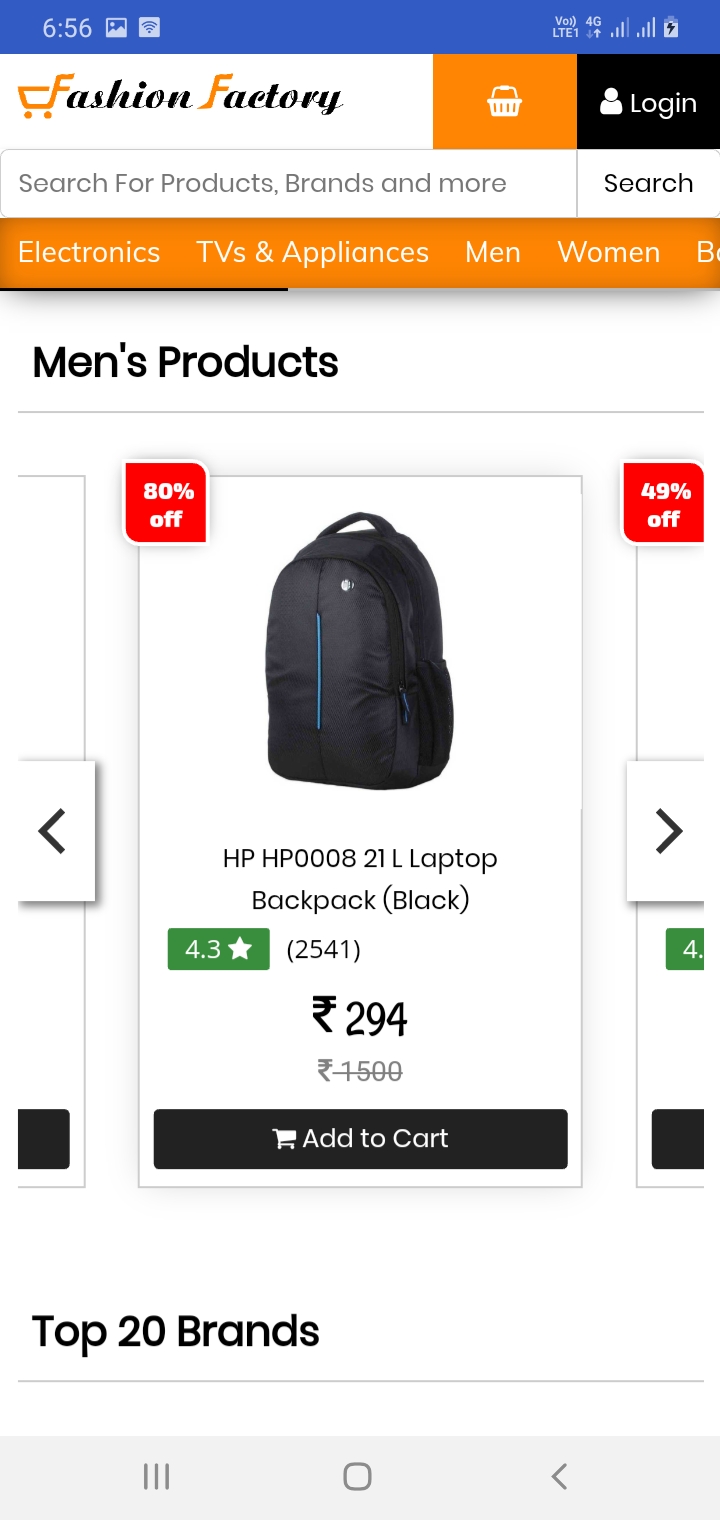Click the 80% off discount badge
This screenshot has height=1520, width=720.
click(165, 504)
